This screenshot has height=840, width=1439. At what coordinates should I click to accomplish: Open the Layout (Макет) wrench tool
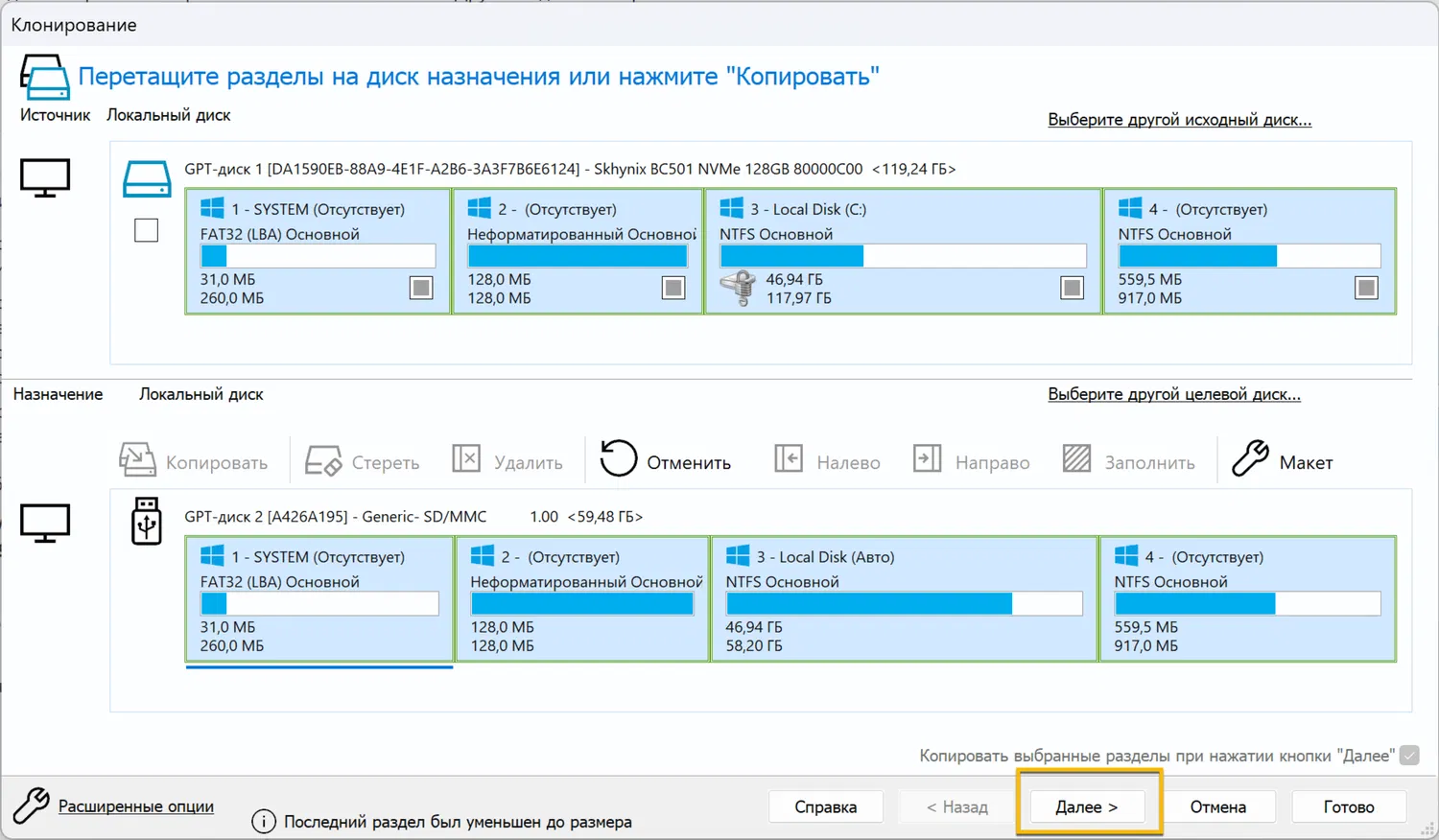point(1250,458)
